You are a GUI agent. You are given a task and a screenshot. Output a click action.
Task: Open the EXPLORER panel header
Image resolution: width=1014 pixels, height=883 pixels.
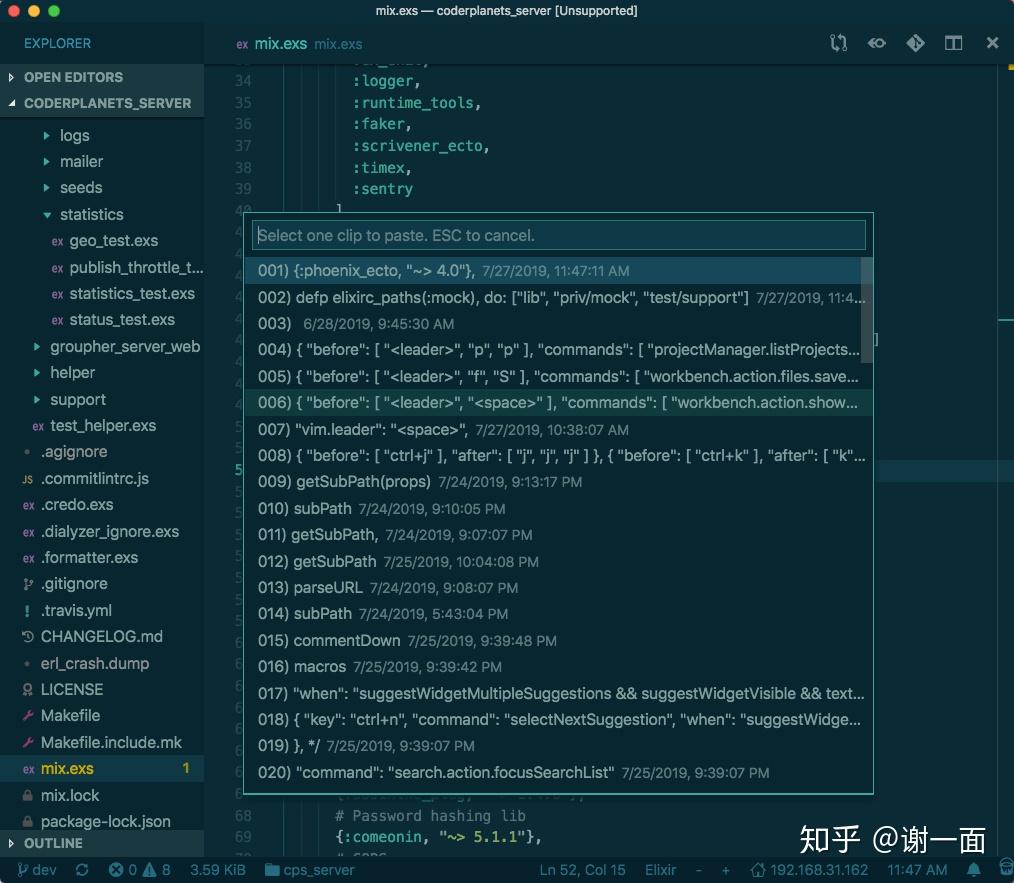[57, 43]
